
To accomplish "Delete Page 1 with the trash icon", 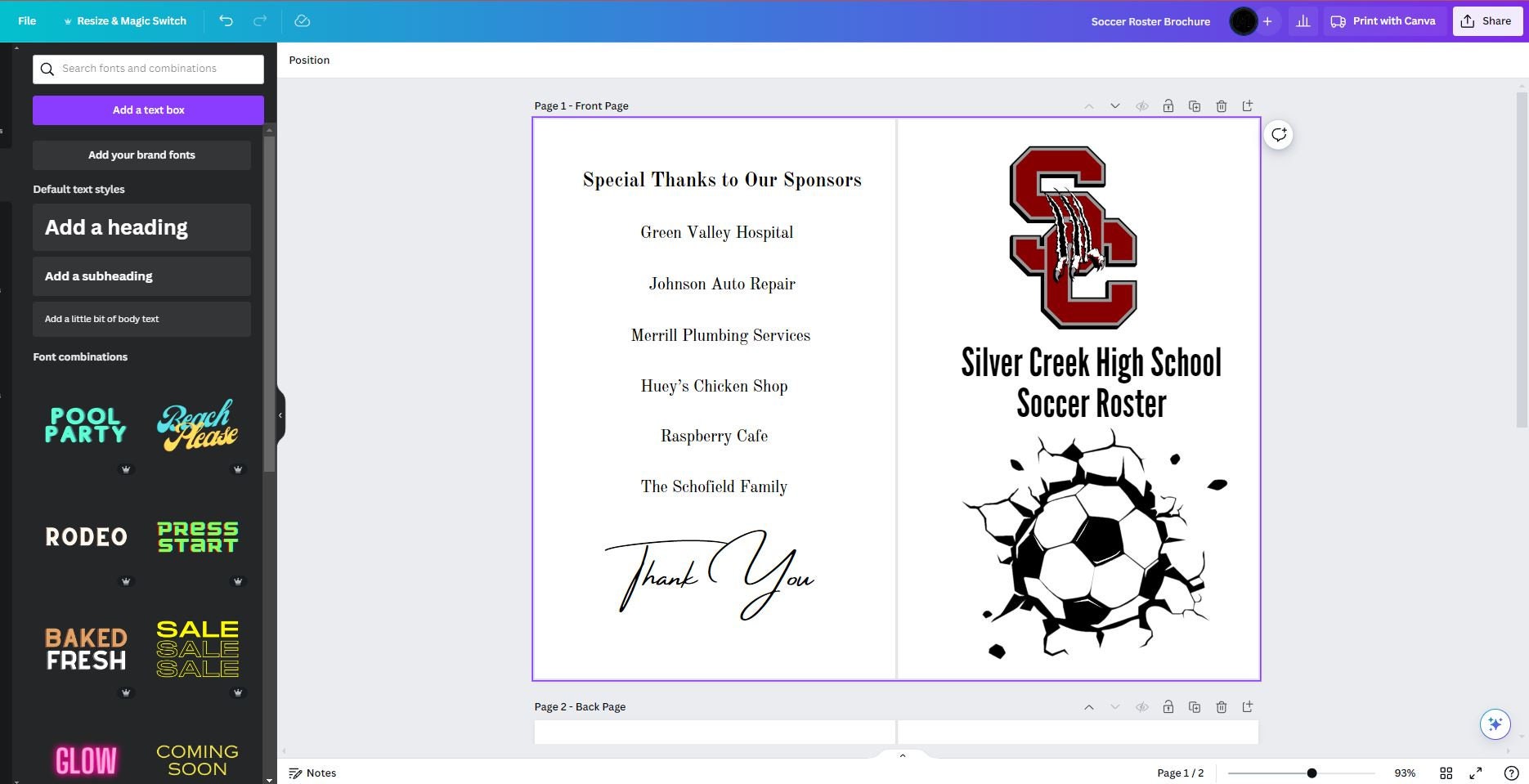I will pyautogui.click(x=1222, y=105).
